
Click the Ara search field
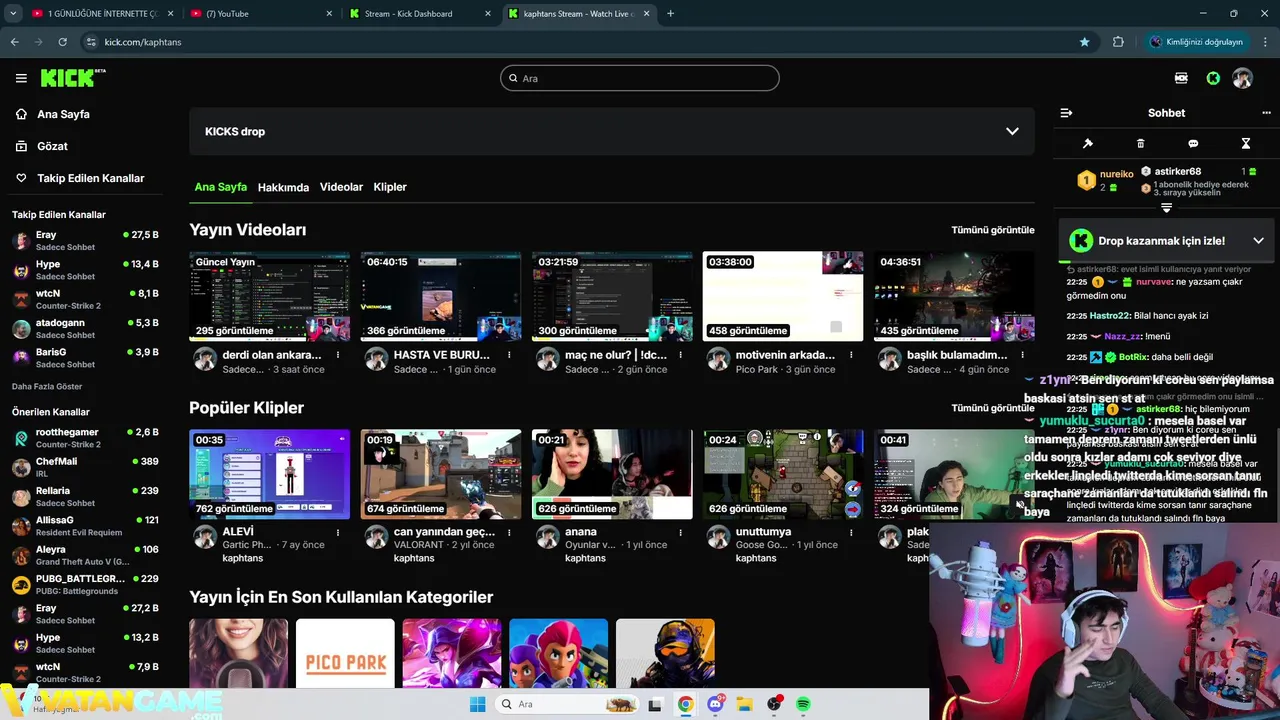coord(640,78)
